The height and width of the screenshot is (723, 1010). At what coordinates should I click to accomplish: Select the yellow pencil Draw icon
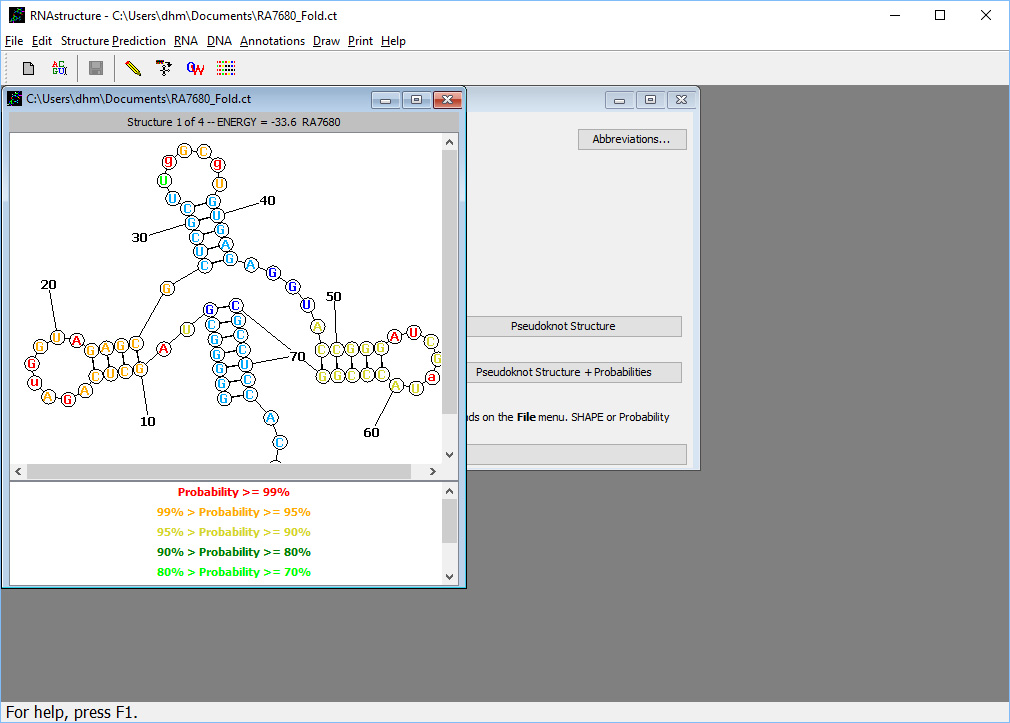[x=132, y=68]
